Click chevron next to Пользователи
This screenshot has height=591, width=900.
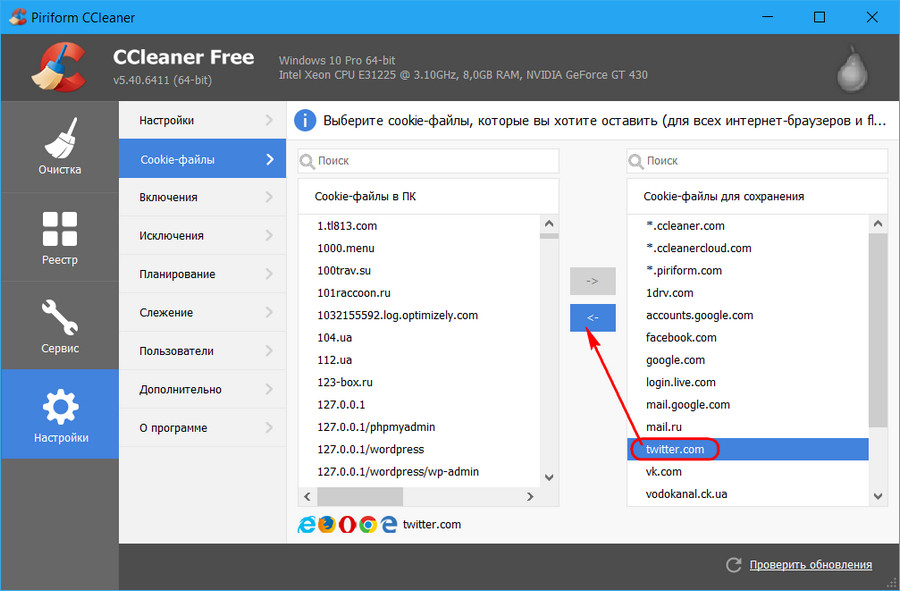pos(269,351)
